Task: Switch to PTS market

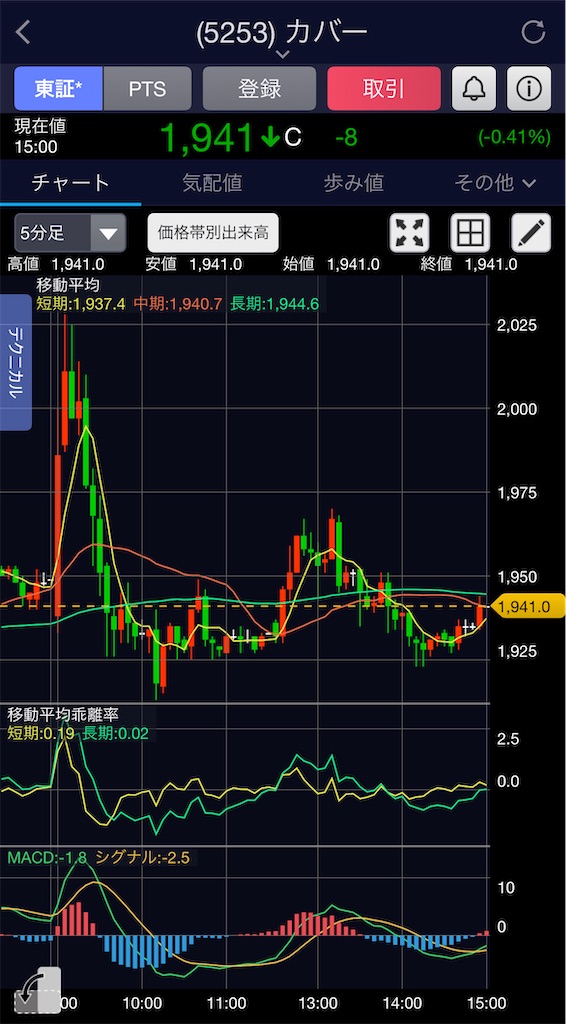Action: 148,88
